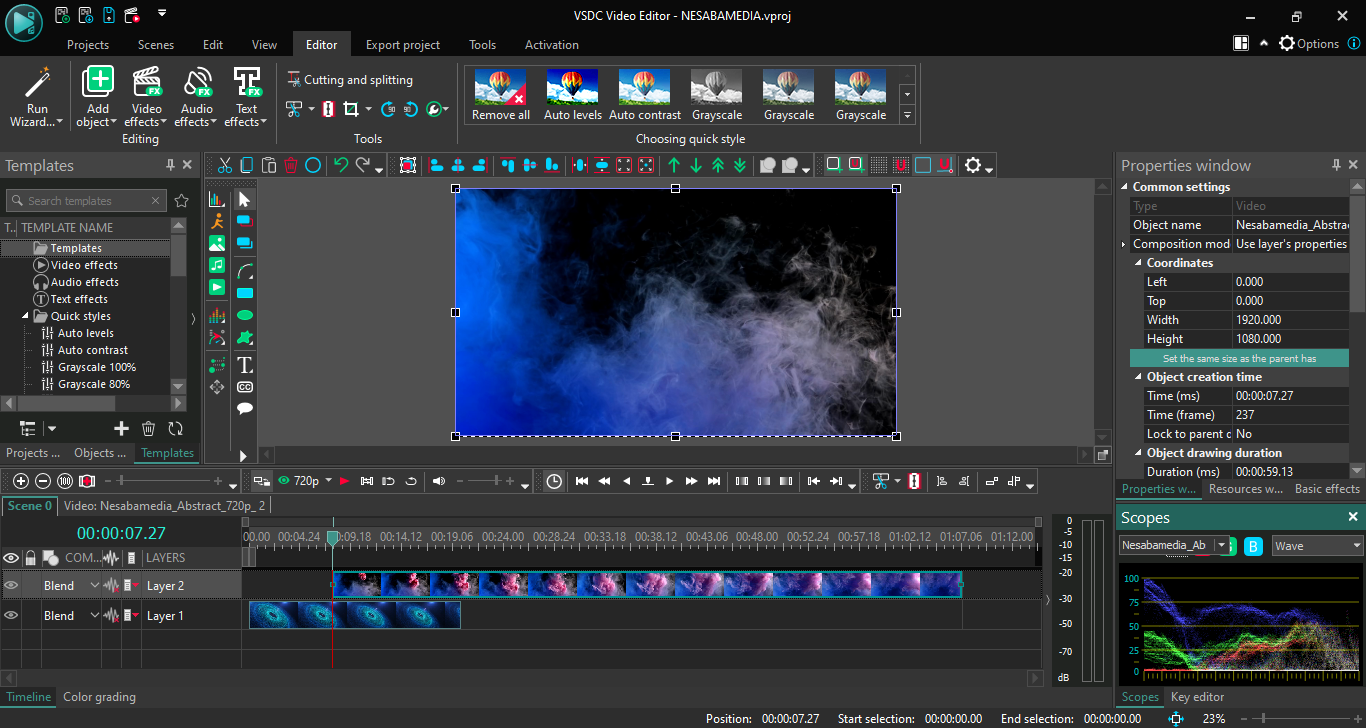Click Set the same size as the parent
Viewport: 1366px width, 728px height.
(1239, 358)
